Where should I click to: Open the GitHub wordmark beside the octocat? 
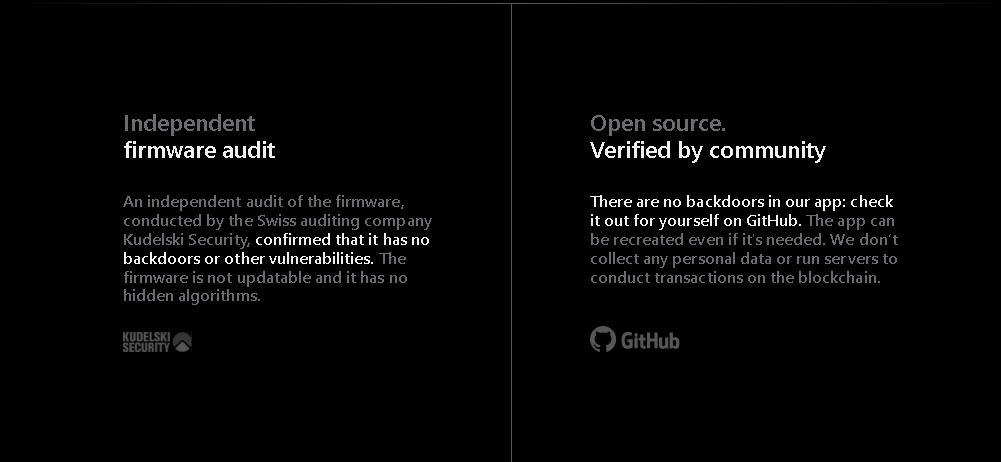click(x=651, y=341)
